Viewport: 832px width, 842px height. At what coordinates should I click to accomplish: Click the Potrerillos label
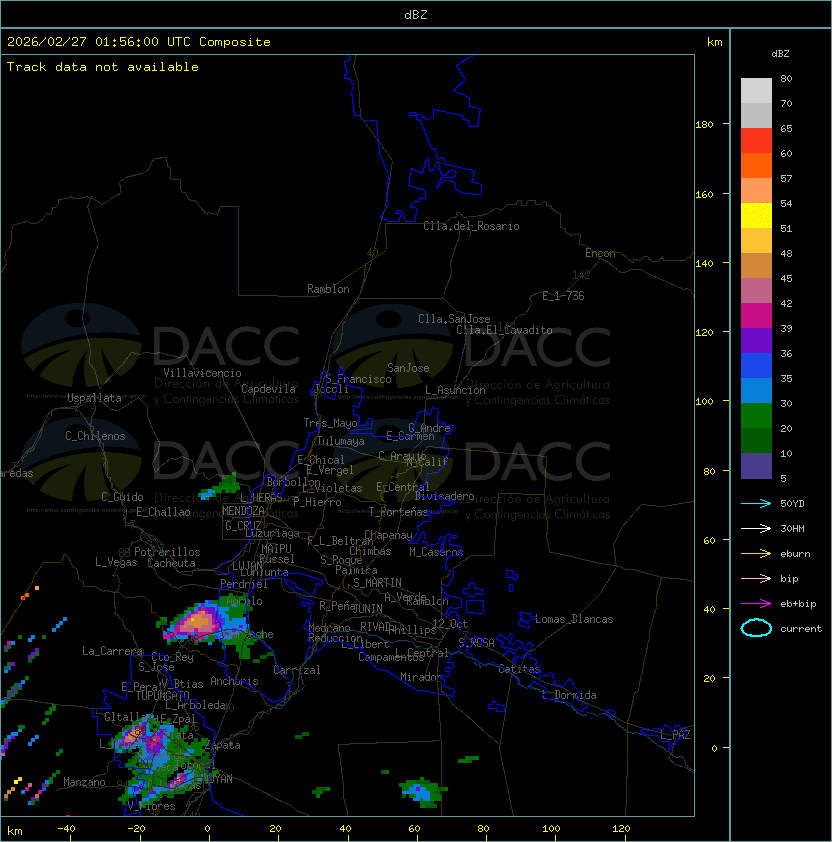coord(167,552)
